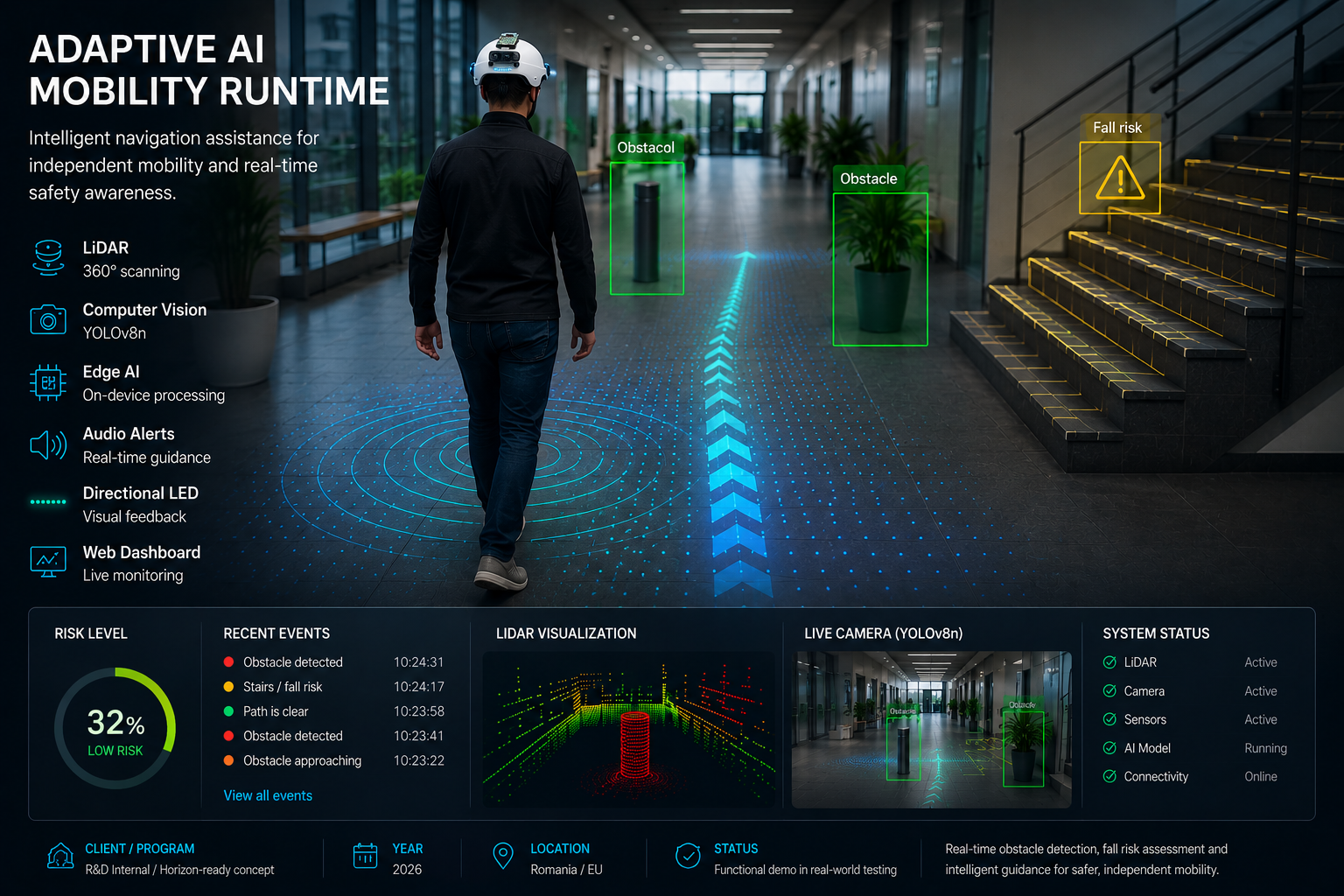The width and height of the screenshot is (1344, 896).
Task: Click the R&D Internal / Horizon-ready concept text
Action: coord(179,870)
